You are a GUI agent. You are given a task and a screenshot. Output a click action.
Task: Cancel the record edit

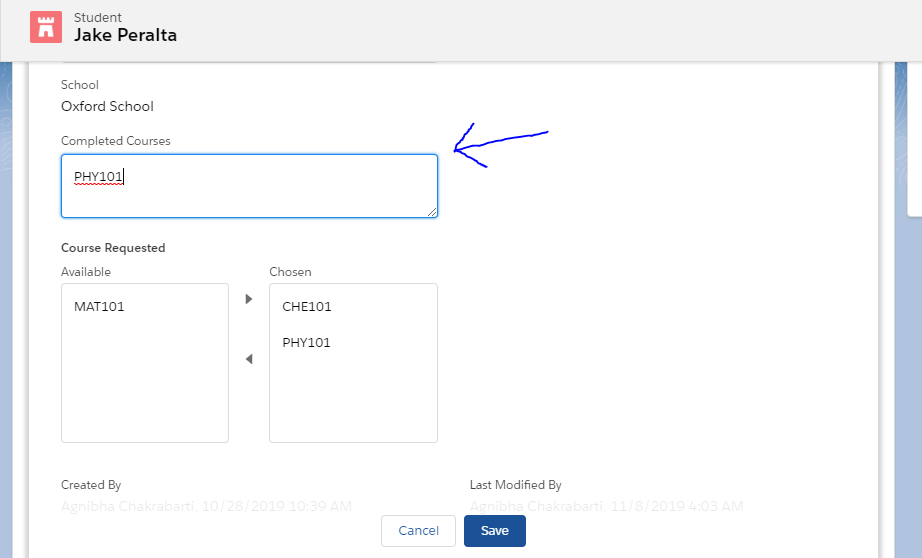(418, 531)
